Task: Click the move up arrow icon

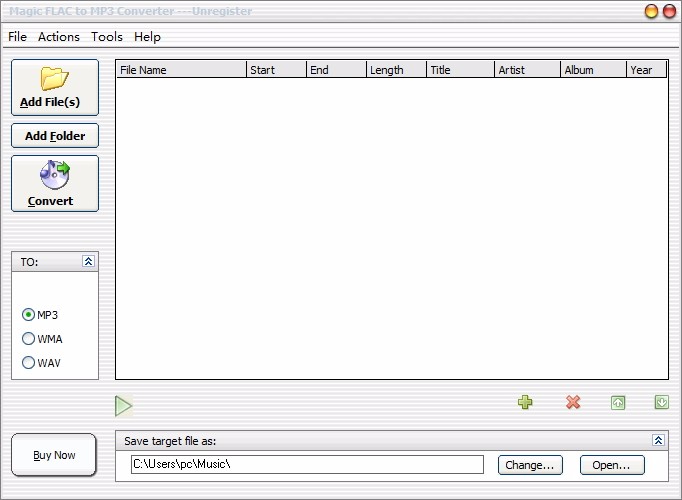Action: (618, 403)
